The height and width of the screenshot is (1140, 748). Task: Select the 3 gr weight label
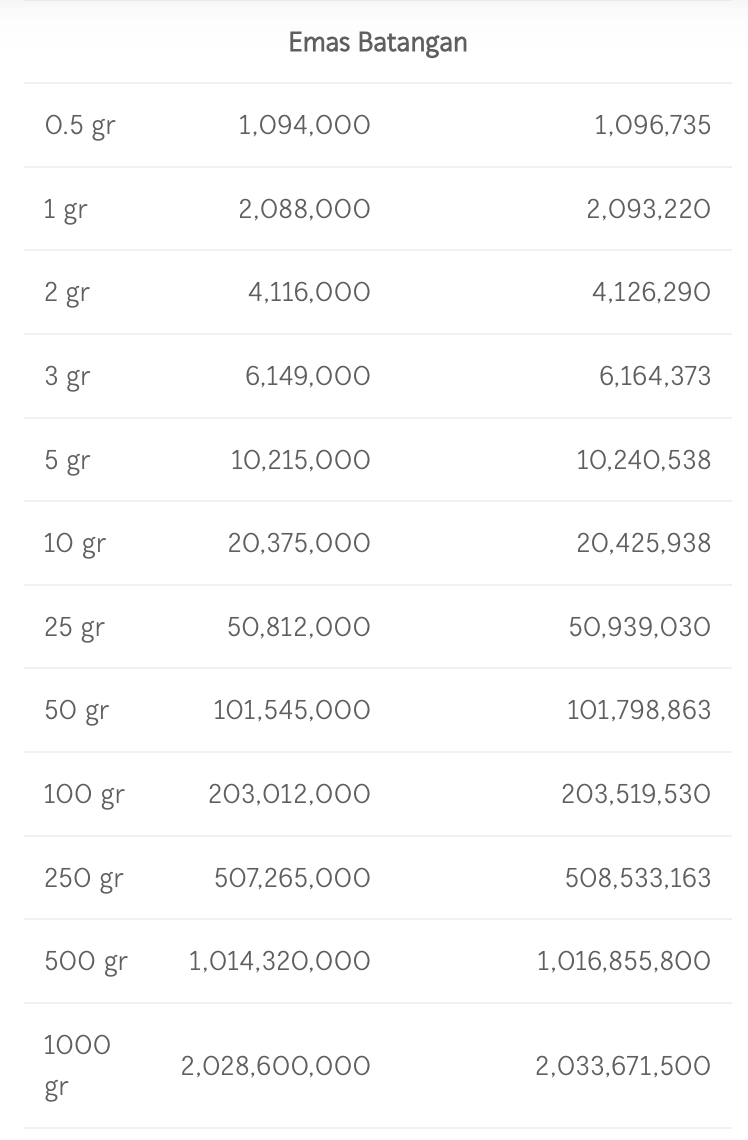(67, 377)
